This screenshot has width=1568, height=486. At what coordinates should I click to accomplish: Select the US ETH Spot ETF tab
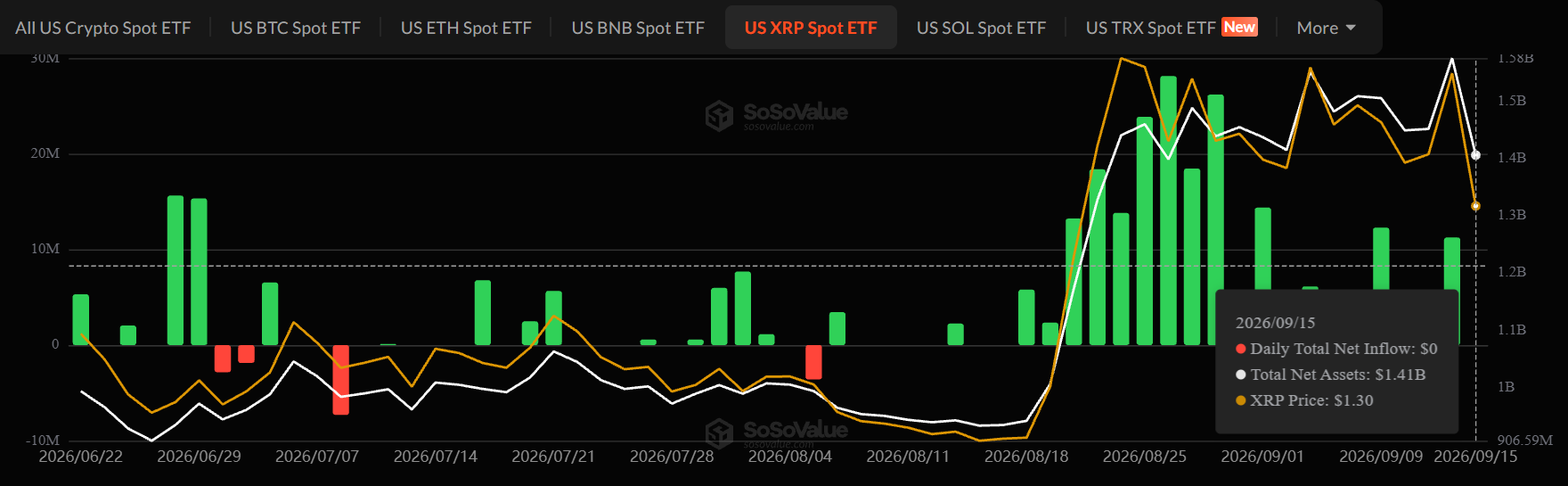(466, 28)
